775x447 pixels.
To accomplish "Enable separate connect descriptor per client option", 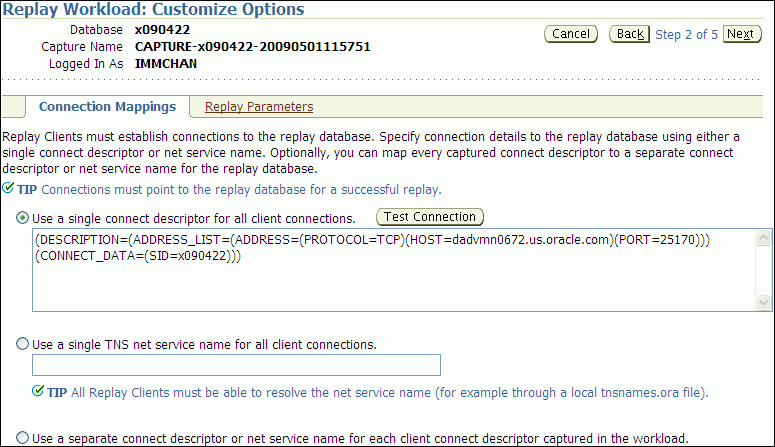I will 23,438.
